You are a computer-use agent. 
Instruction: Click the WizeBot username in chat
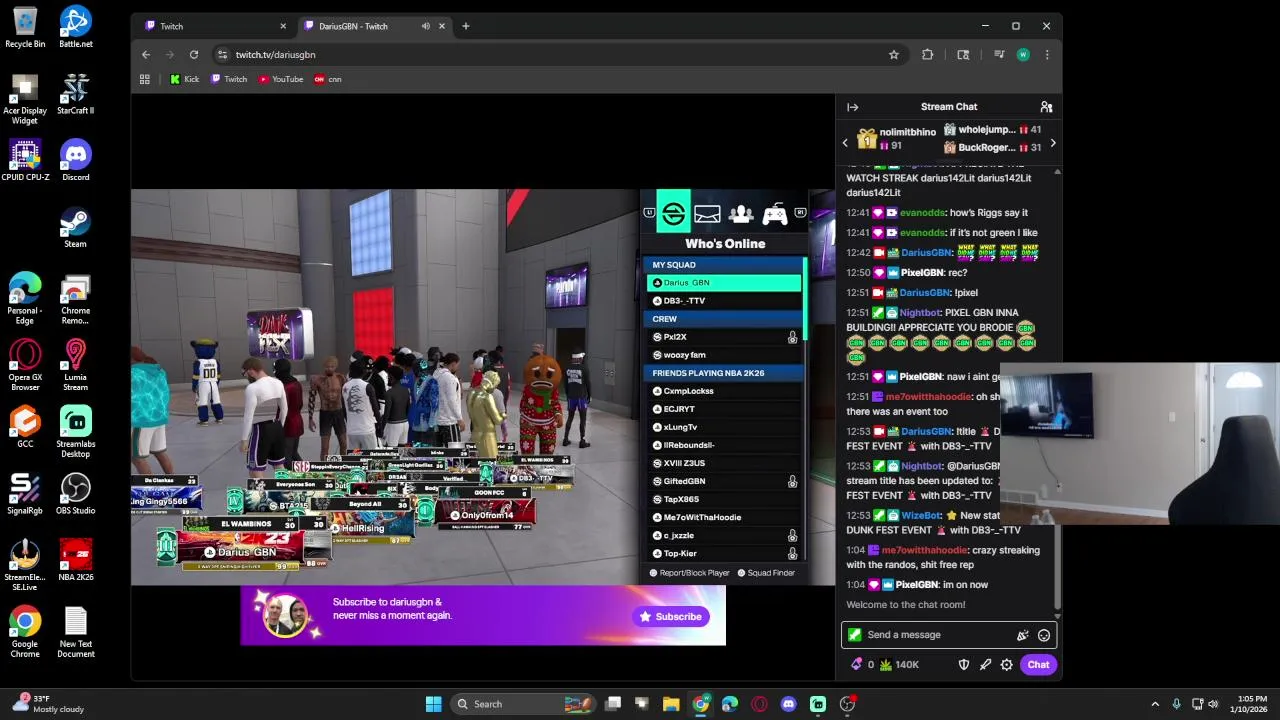pyautogui.click(x=921, y=516)
